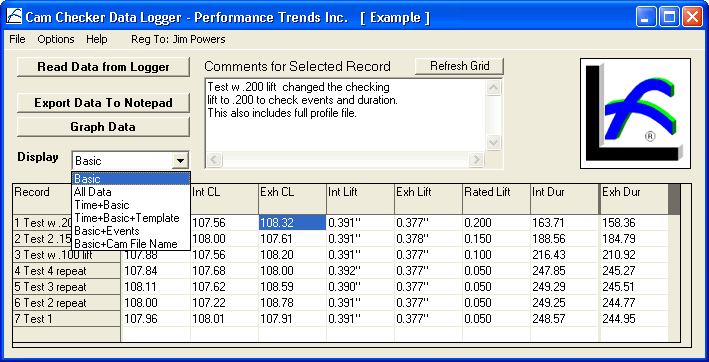Select record row 7 Test 1
This screenshot has height=362, width=709.
click(66, 319)
